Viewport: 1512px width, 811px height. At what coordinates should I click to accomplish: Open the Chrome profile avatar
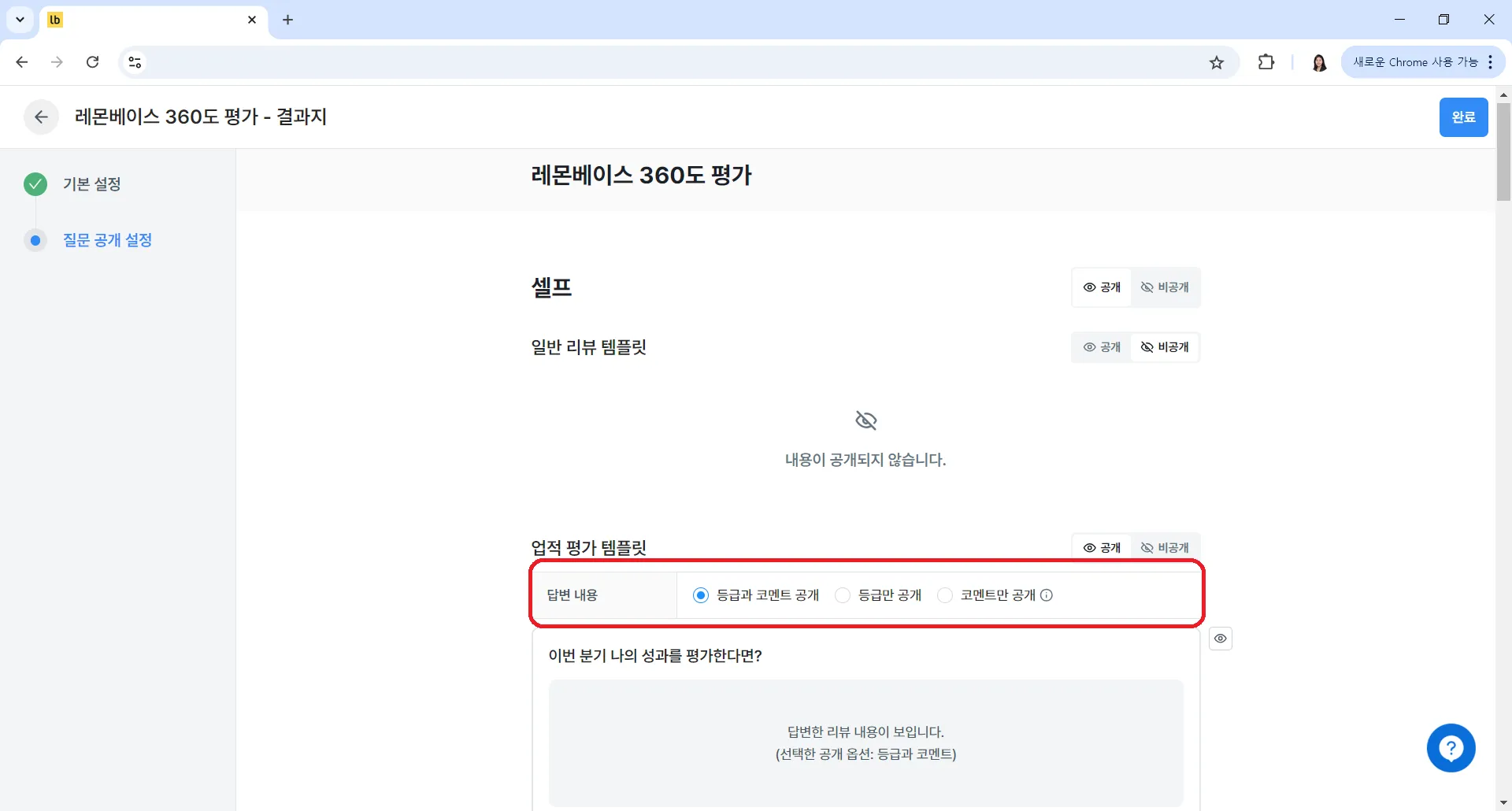click(x=1319, y=62)
